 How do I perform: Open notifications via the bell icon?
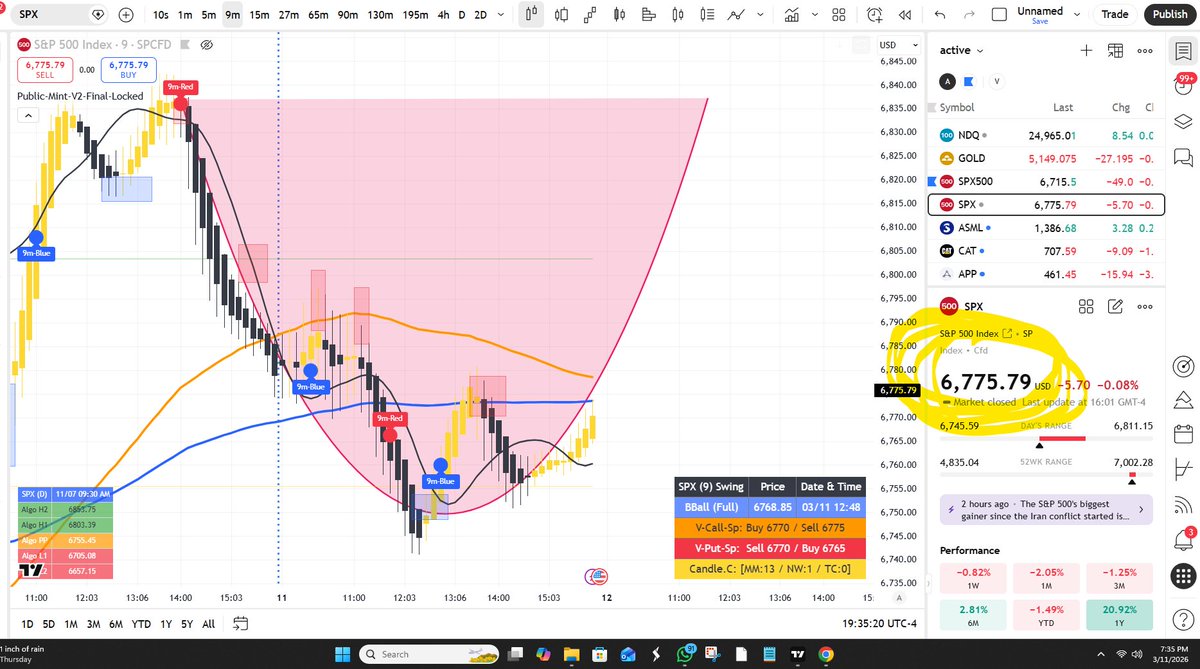point(1184,538)
